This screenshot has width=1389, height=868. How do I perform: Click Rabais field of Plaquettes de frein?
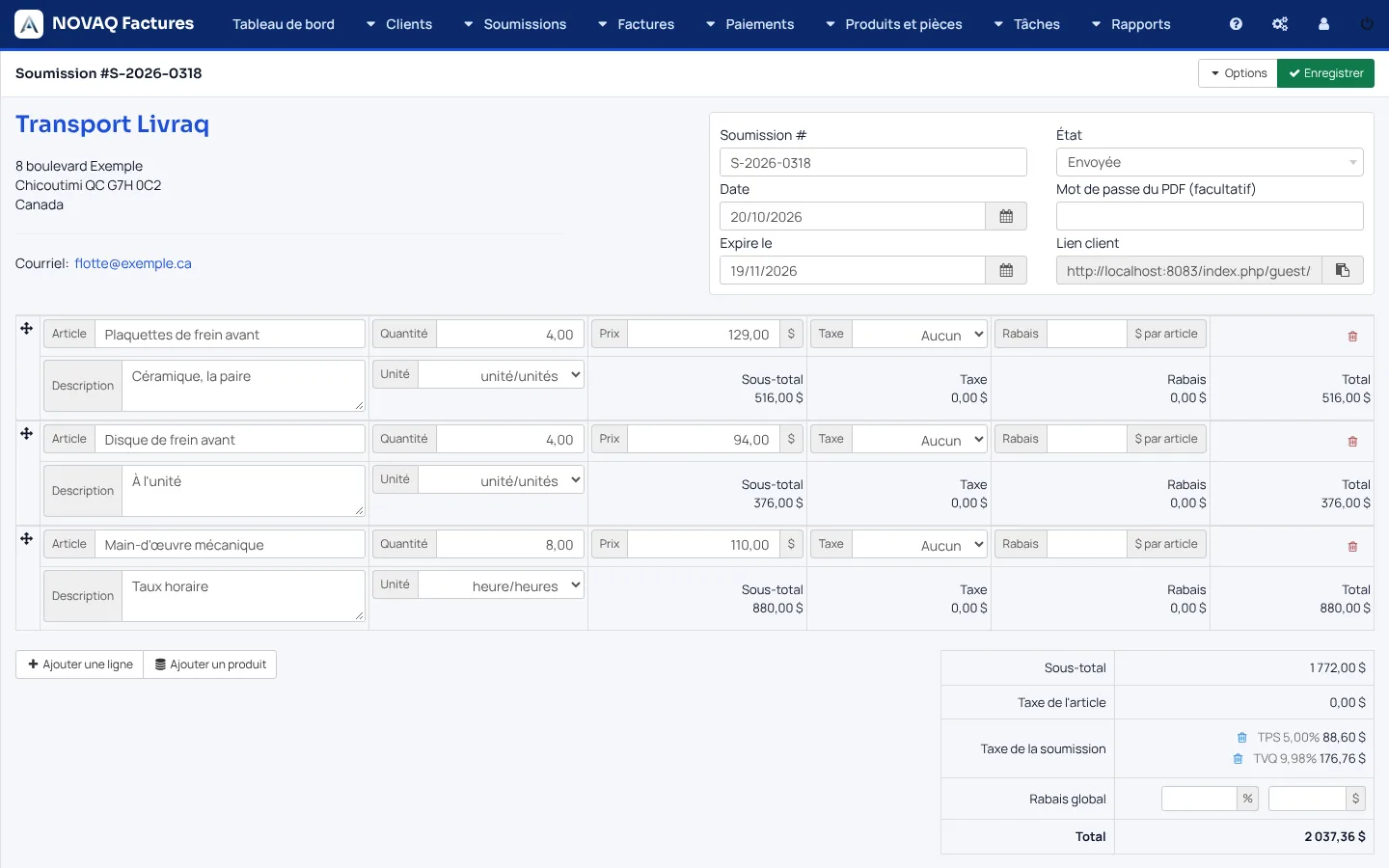pyautogui.click(x=1087, y=334)
